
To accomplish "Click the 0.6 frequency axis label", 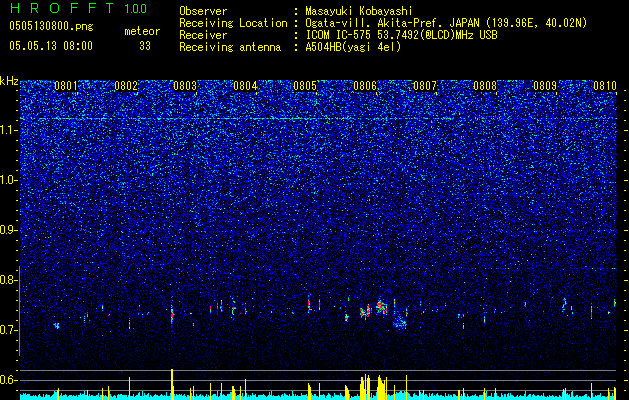I will click(8, 380).
